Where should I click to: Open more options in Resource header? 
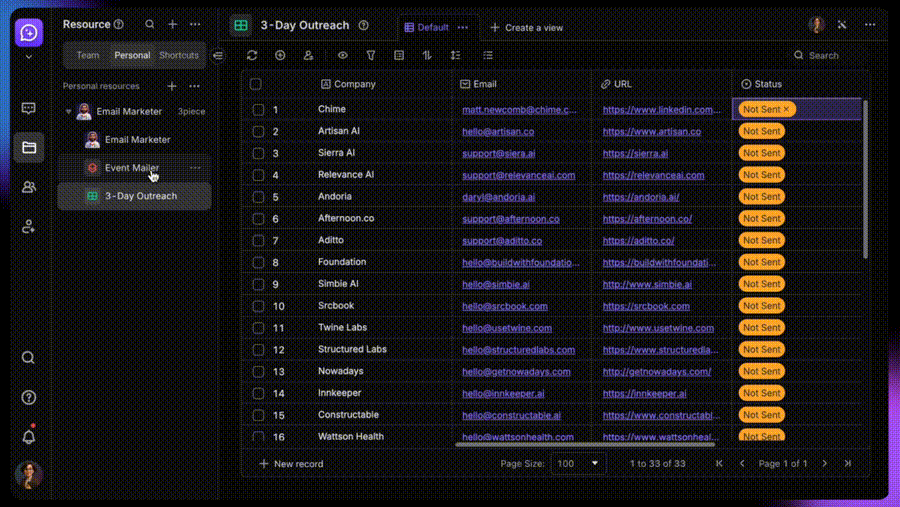(x=195, y=24)
